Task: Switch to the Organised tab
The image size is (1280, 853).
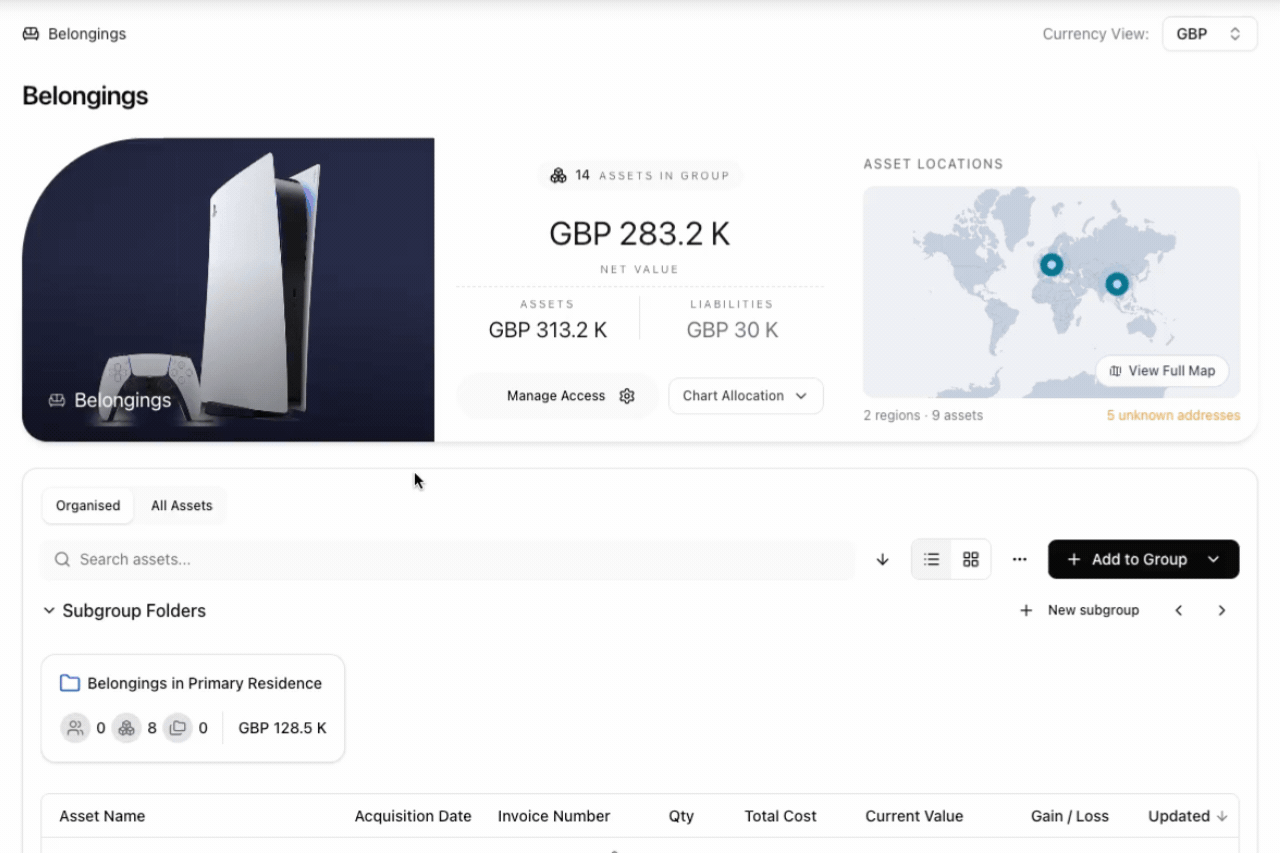Action: (88, 506)
